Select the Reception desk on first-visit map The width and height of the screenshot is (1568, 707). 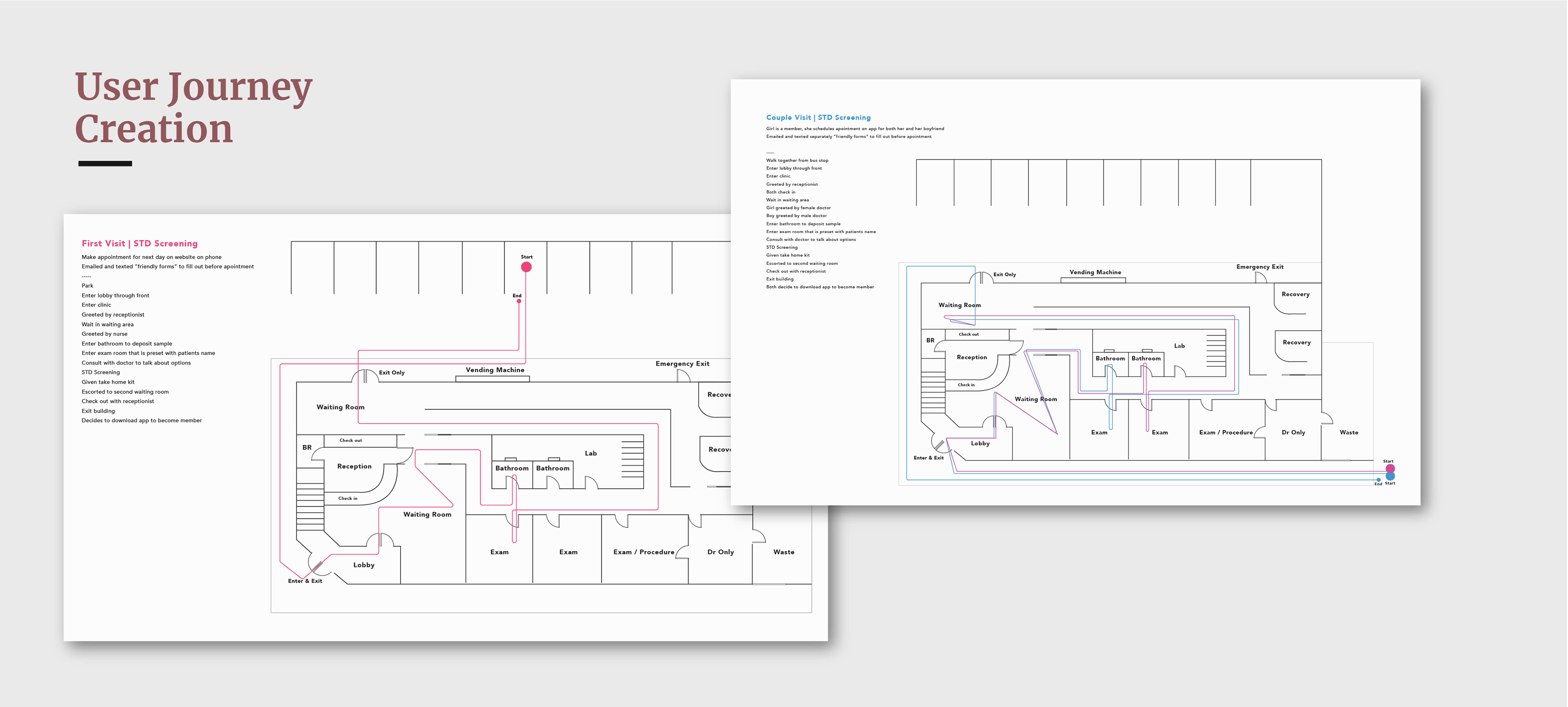(x=354, y=467)
